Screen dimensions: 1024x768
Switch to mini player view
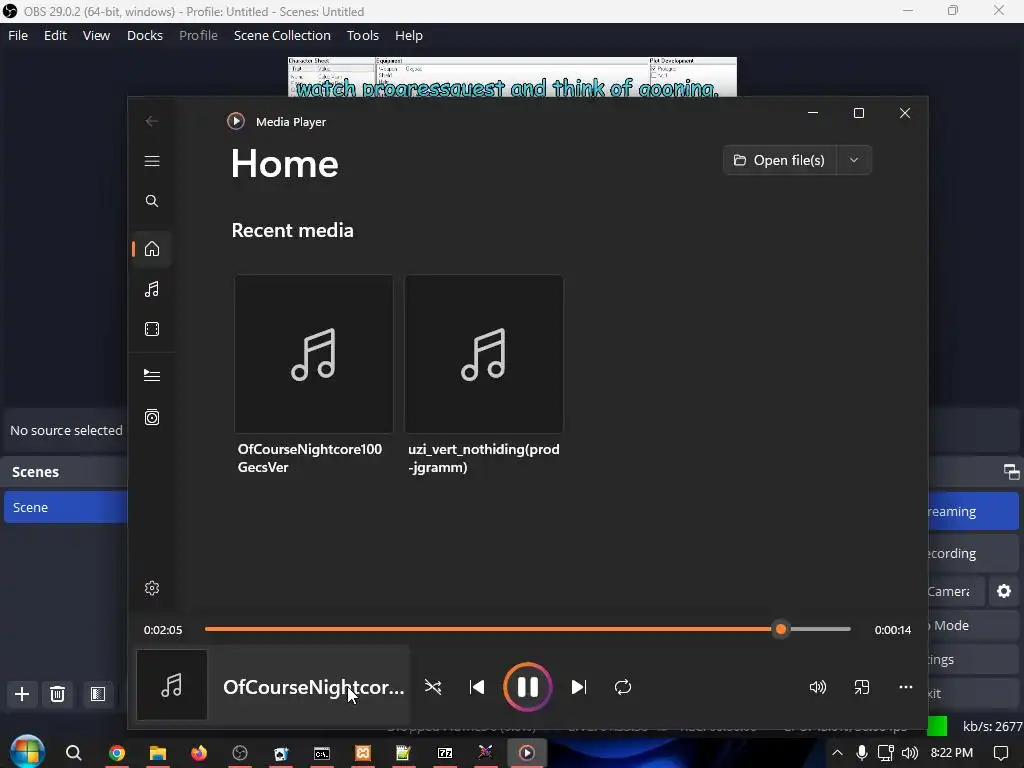[862, 687]
